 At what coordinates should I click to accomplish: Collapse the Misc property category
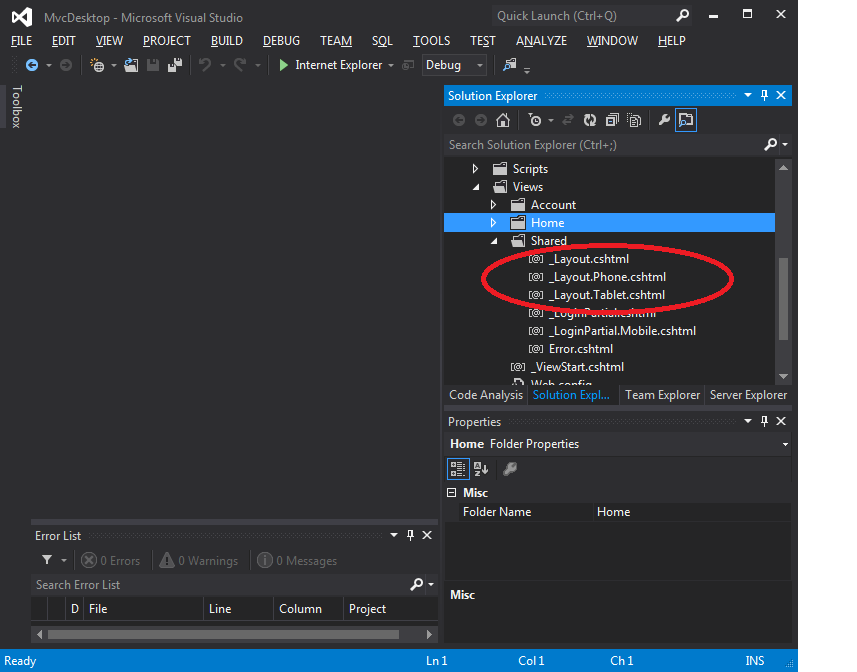click(451, 493)
